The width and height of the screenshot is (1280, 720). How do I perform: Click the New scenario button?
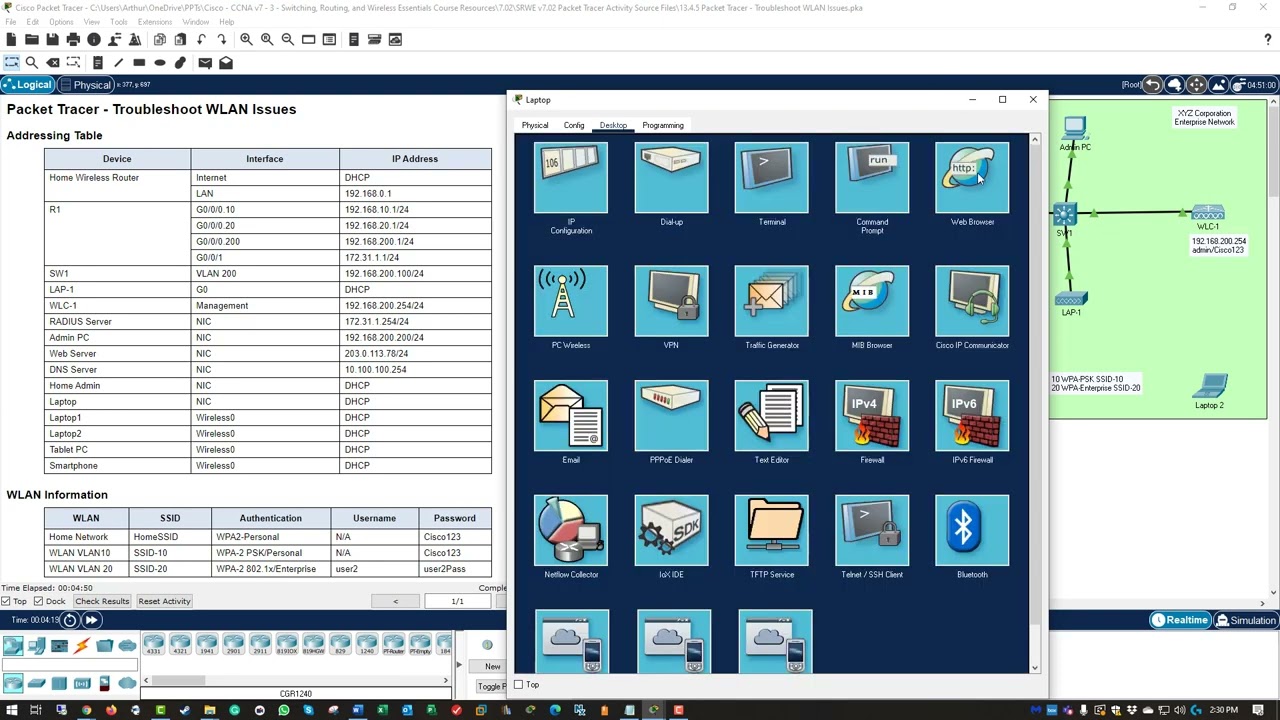click(x=493, y=666)
